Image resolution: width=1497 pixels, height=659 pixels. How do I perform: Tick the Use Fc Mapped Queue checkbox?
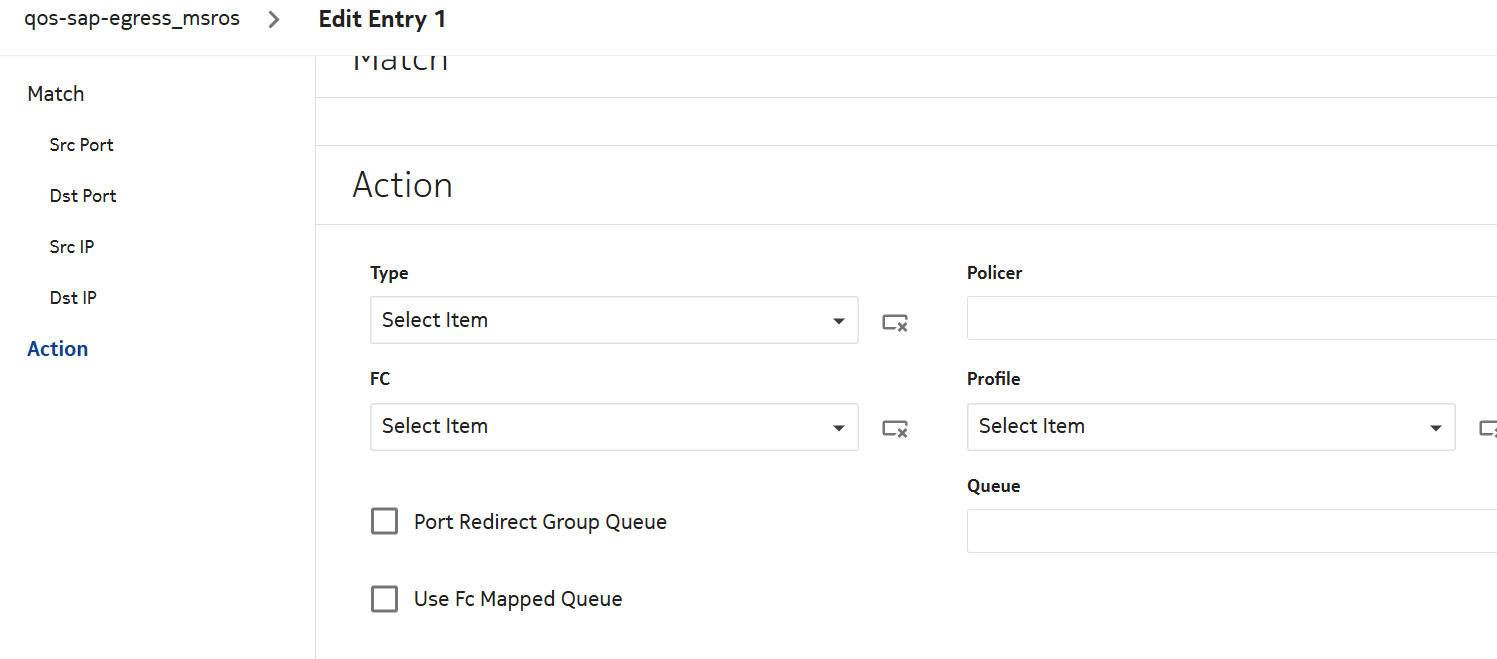pos(385,599)
